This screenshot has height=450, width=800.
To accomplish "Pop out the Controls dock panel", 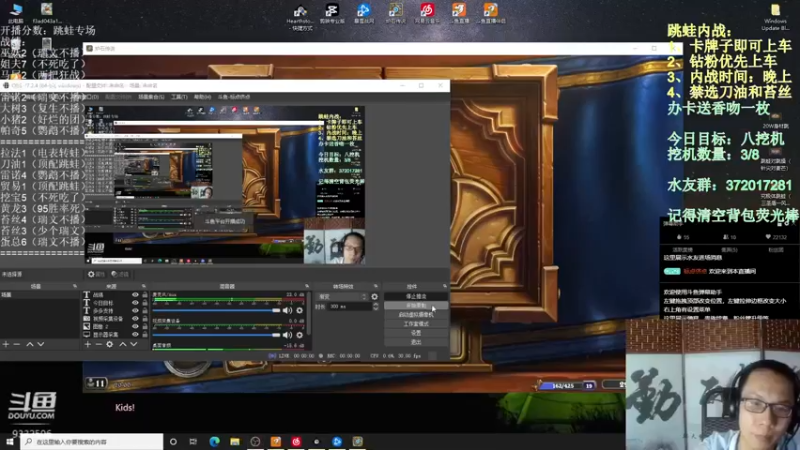I will (x=445, y=286).
